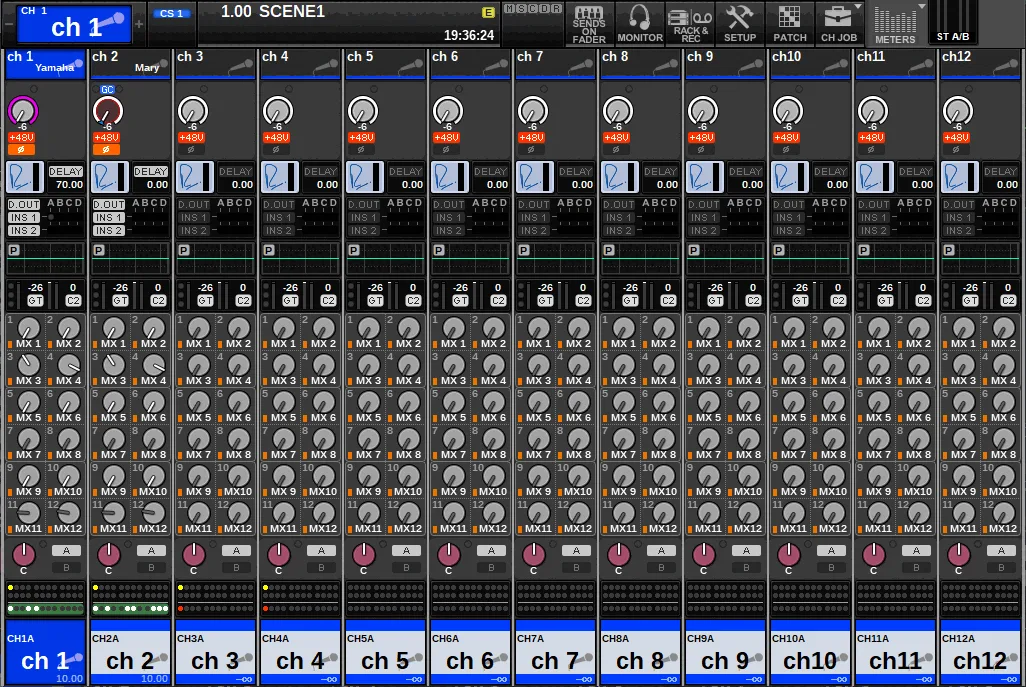Open the Monitor headphone screen
Image resolution: width=1026 pixels, height=687 pixels.
[639, 24]
